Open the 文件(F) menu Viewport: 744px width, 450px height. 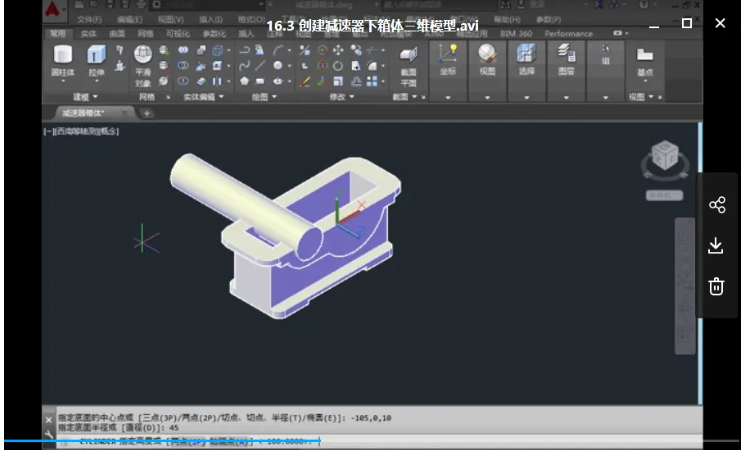point(89,20)
